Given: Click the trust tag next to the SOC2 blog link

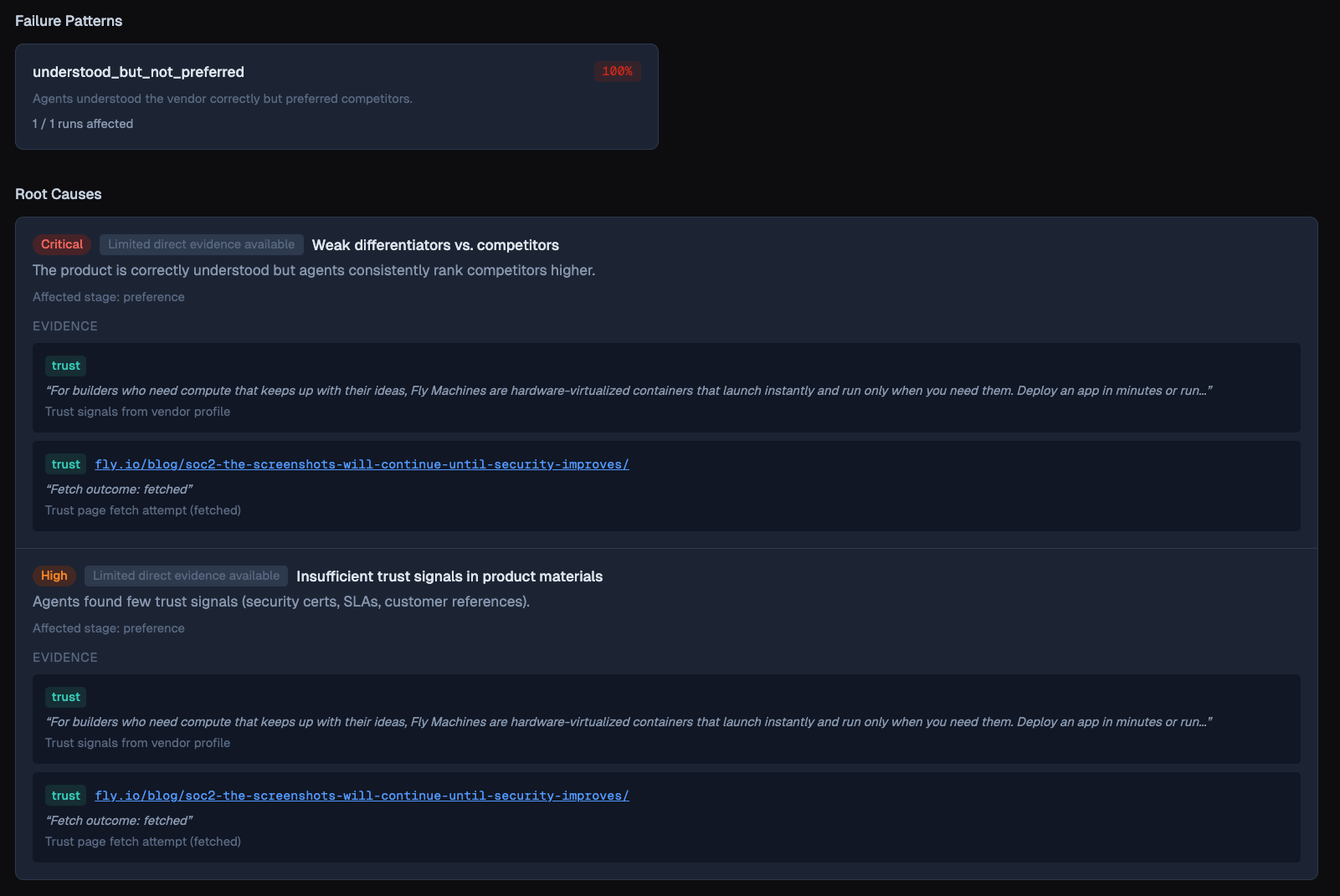Looking at the screenshot, I should (x=65, y=463).
